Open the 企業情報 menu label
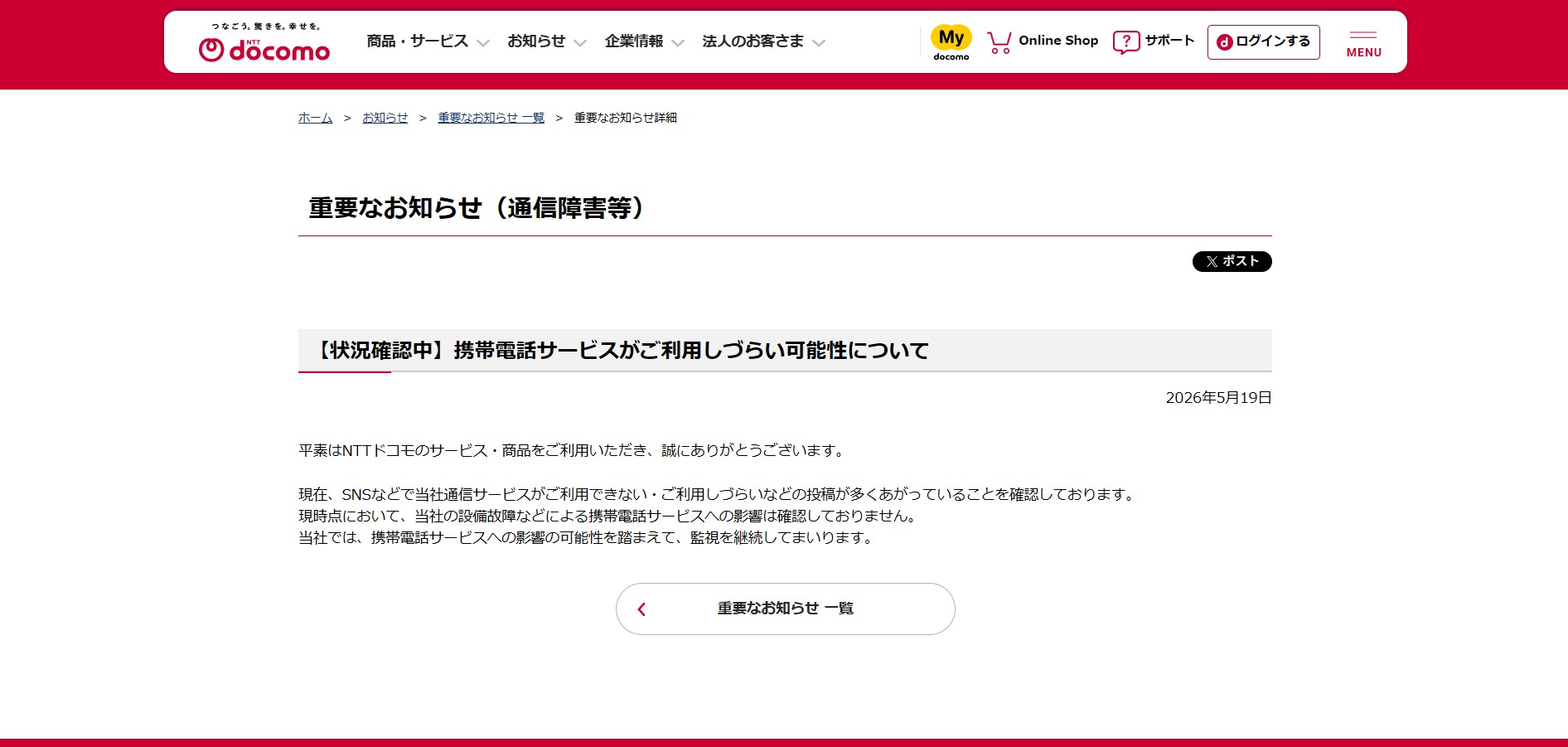This screenshot has width=1568, height=747. coord(634,41)
